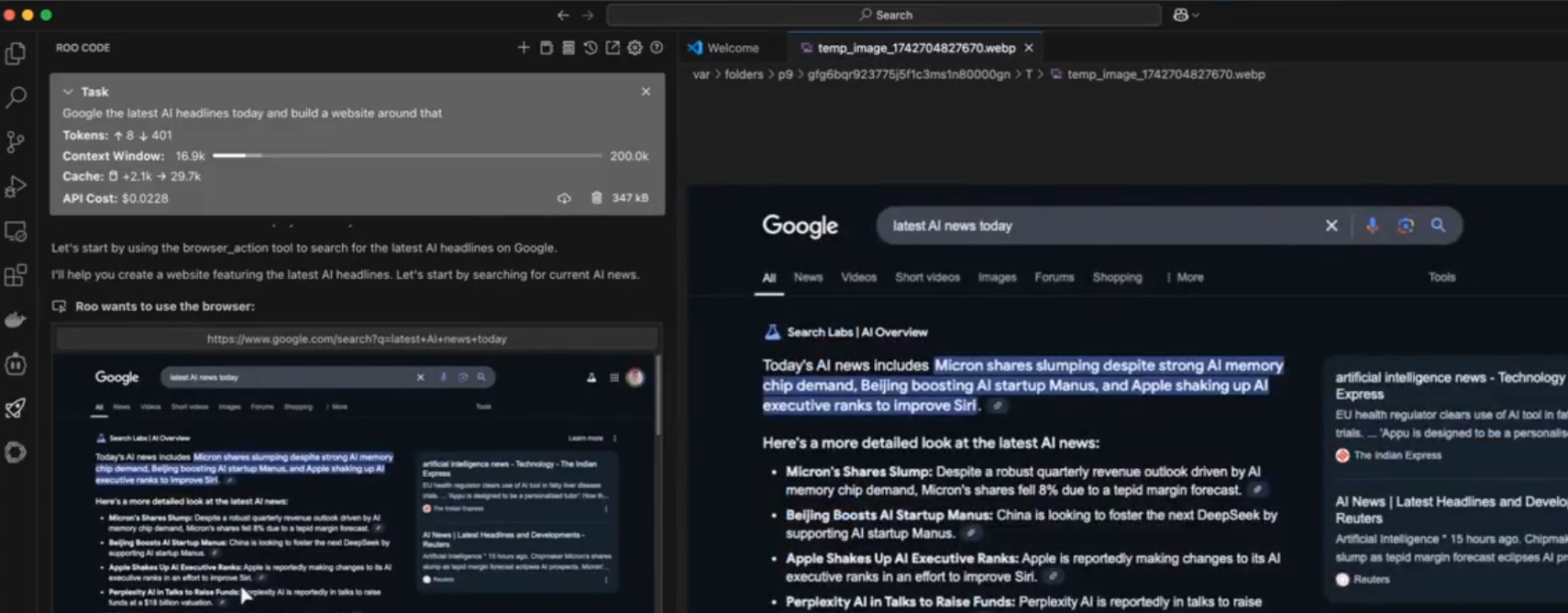Viewport: 1568px width, 613px height.
Task: Open Source Control view in activity bar
Action: pyautogui.click(x=16, y=141)
